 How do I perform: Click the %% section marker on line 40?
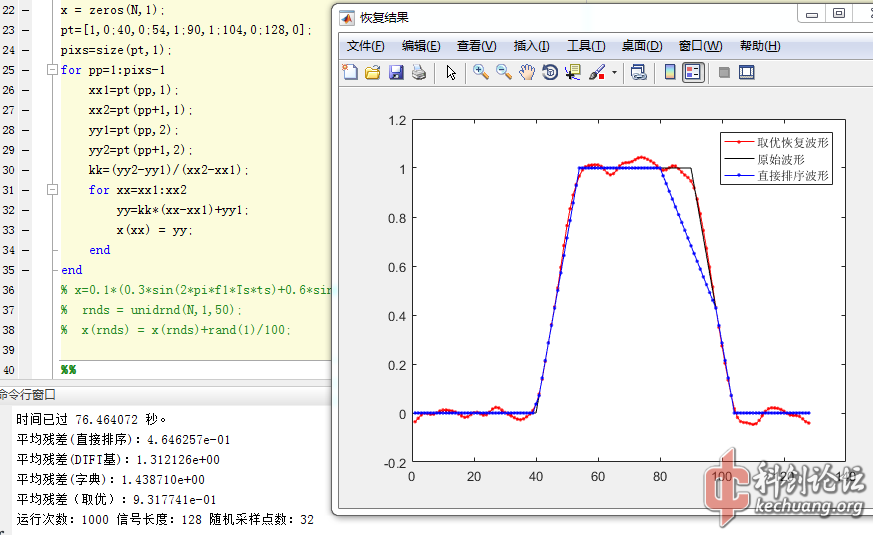click(x=68, y=370)
